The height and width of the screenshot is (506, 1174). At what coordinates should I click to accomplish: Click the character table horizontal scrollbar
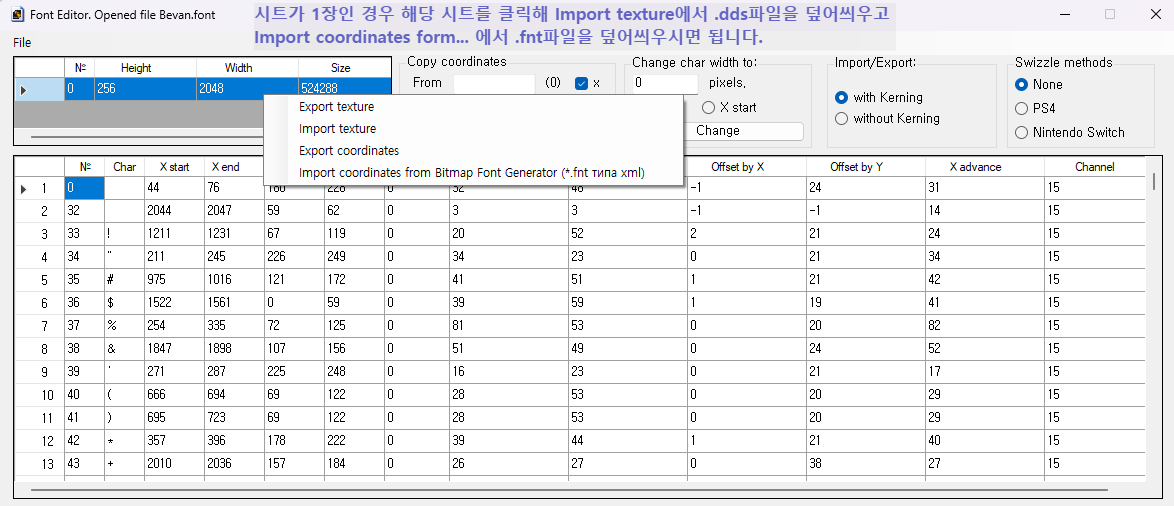[x=569, y=490]
